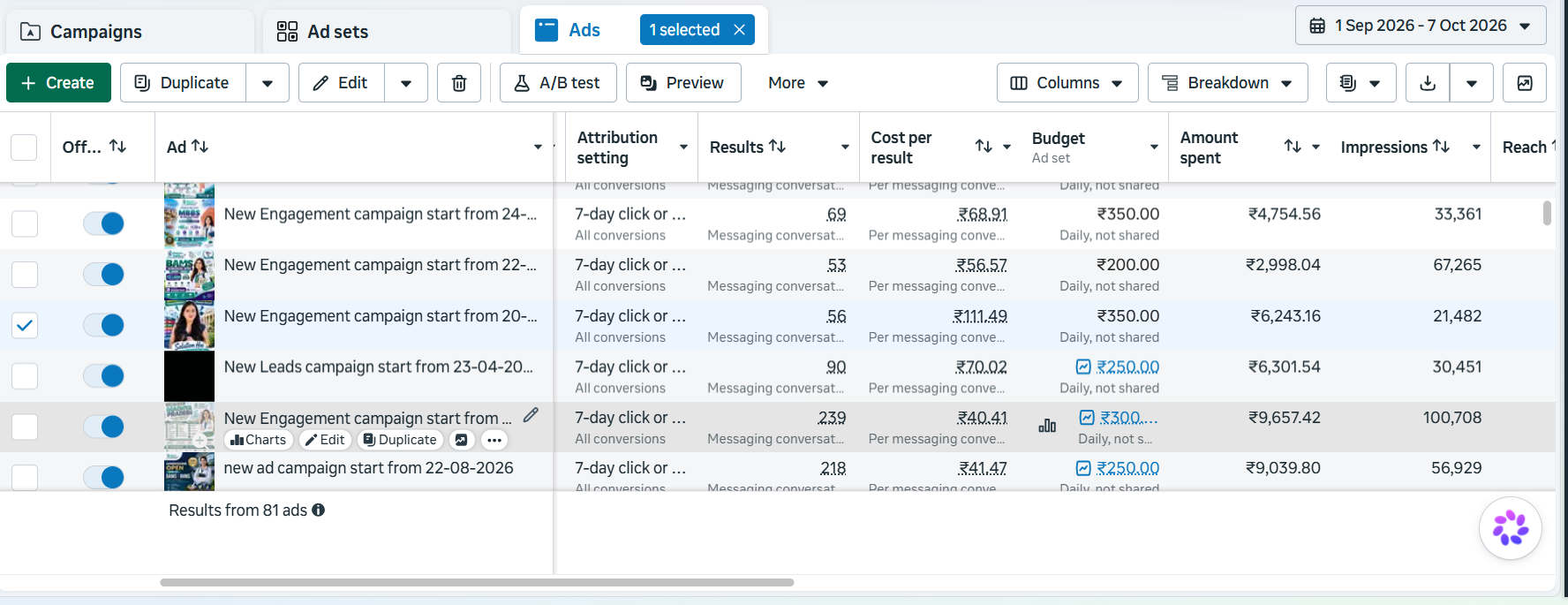Image resolution: width=1568 pixels, height=605 pixels.
Task: Check the box for the 22- engagement campaign row
Action: point(25,275)
